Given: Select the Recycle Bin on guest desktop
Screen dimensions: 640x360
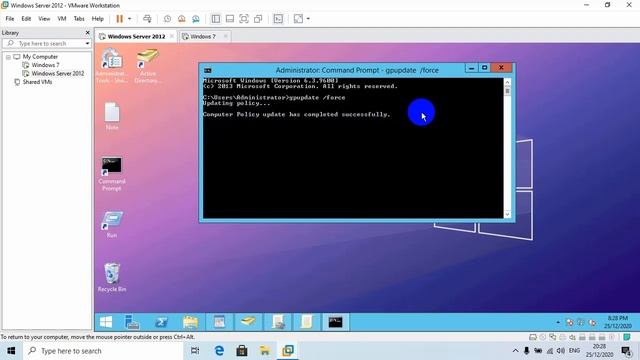Looking at the screenshot, I should coord(112,278).
